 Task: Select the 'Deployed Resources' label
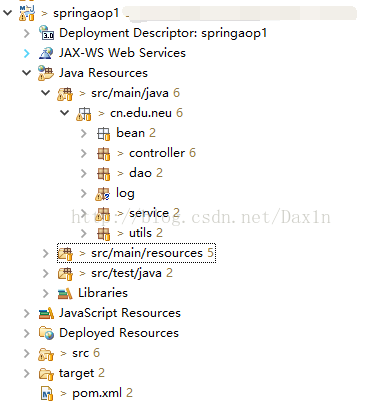[119, 333]
